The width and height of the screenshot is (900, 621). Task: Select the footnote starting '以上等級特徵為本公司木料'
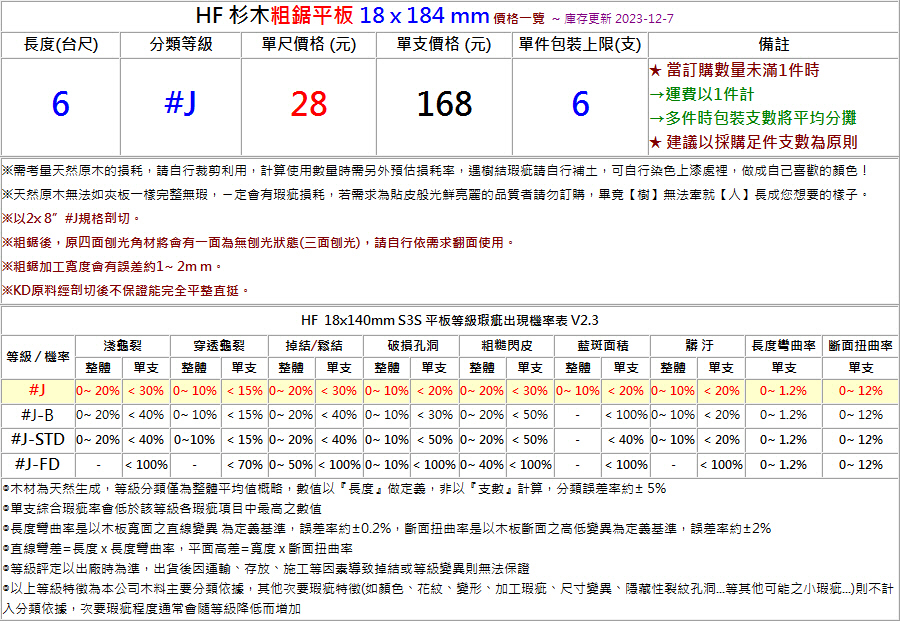449,599
